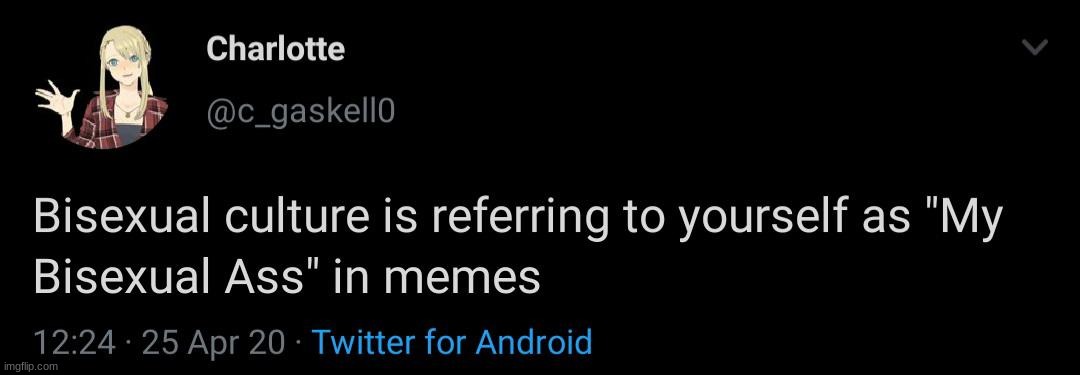Screen dimensions: 1080x375
Task: Open the @c_gaskell0 handle profile
Action: (x=300, y=112)
